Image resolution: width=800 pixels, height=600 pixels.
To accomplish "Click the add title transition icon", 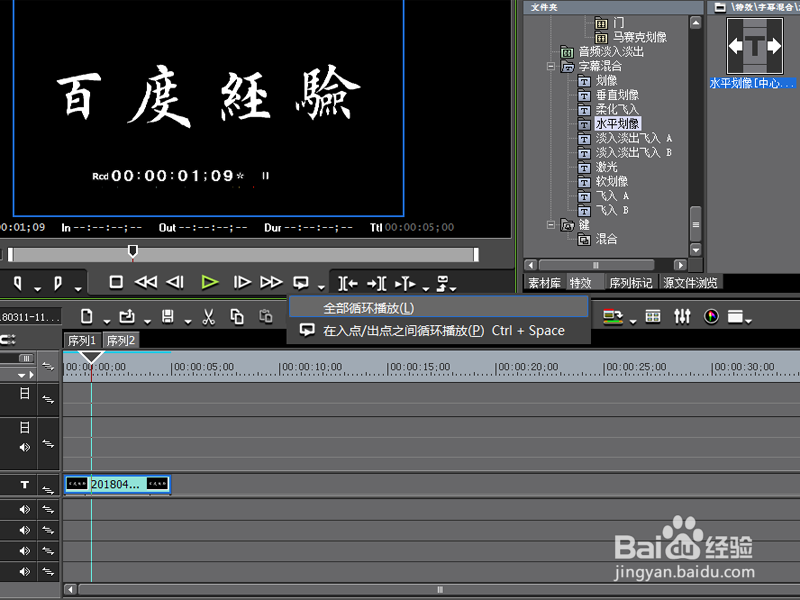I will [405, 283].
